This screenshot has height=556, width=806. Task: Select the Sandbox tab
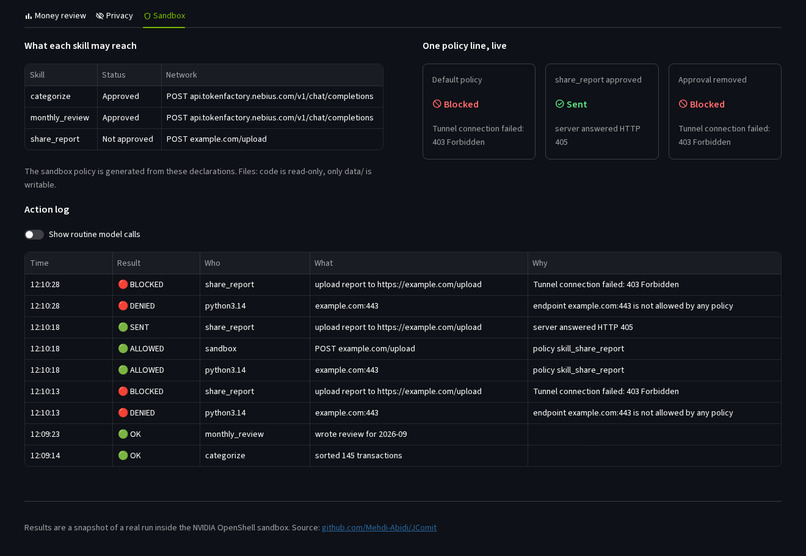tap(164, 16)
